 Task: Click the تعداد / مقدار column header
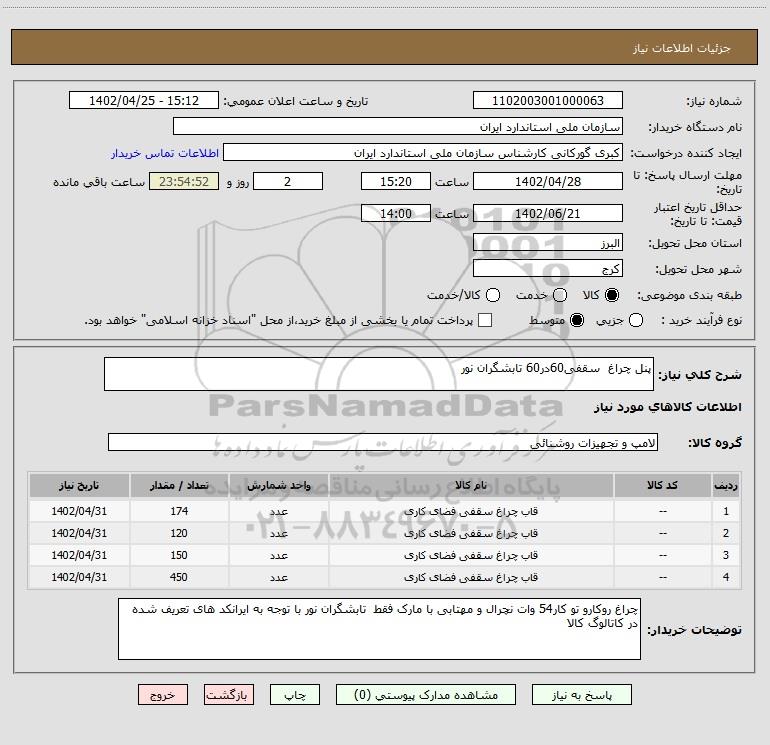179,486
